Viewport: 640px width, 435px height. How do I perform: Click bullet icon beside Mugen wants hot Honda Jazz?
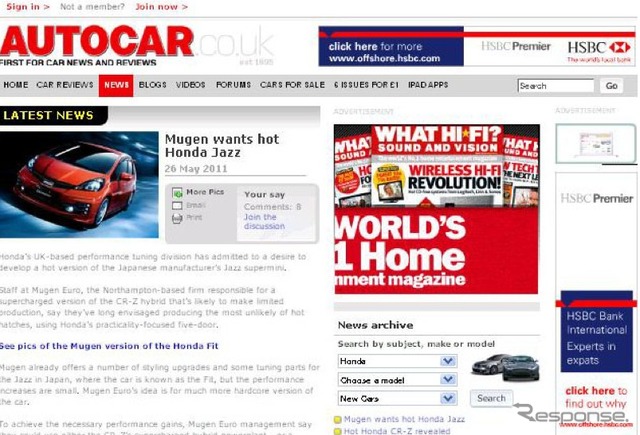[x=338, y=419]
